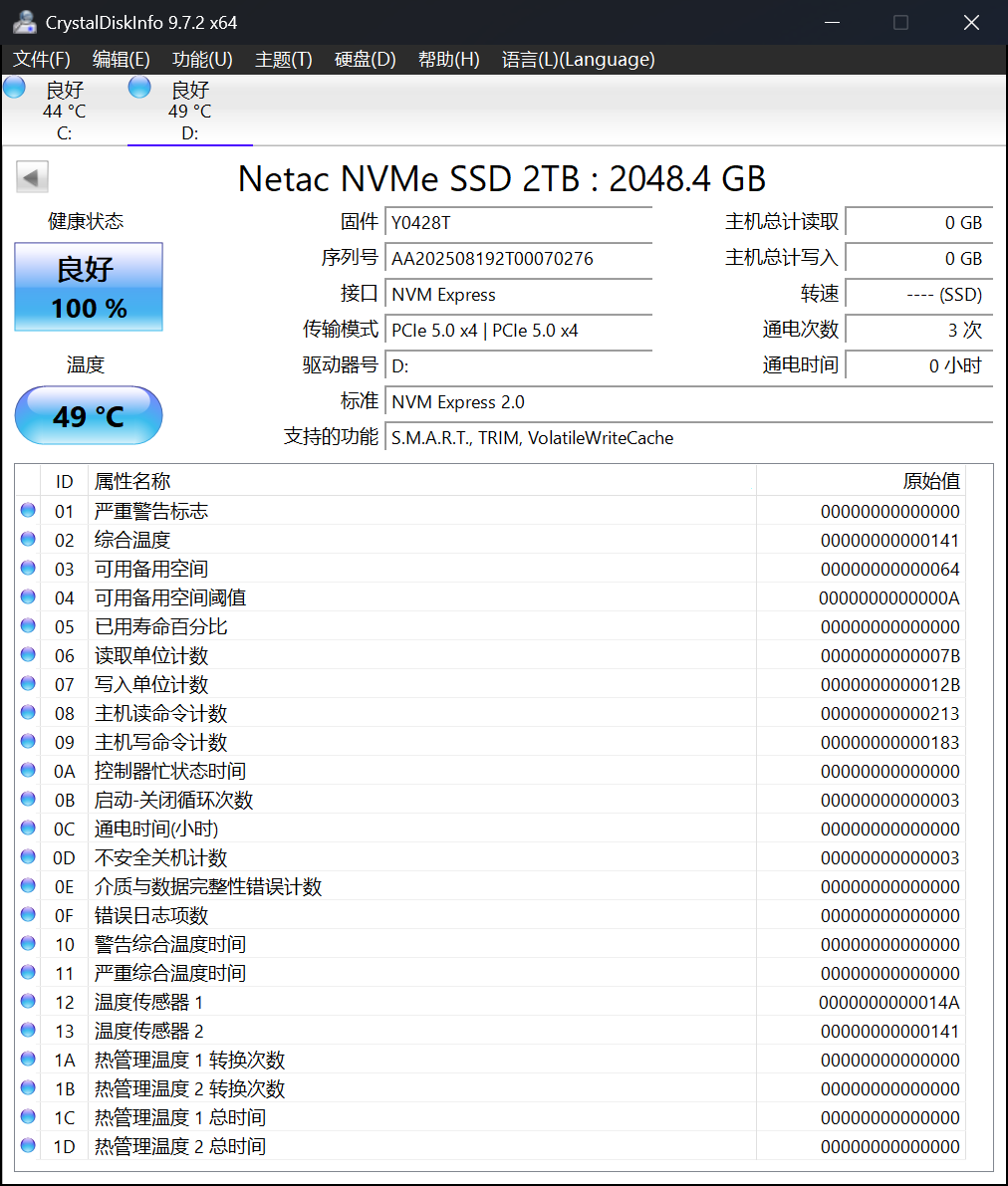Screen dimensions: 1008x1186
Task: Click the 序列号 serial number field
Action: (518, 258)
